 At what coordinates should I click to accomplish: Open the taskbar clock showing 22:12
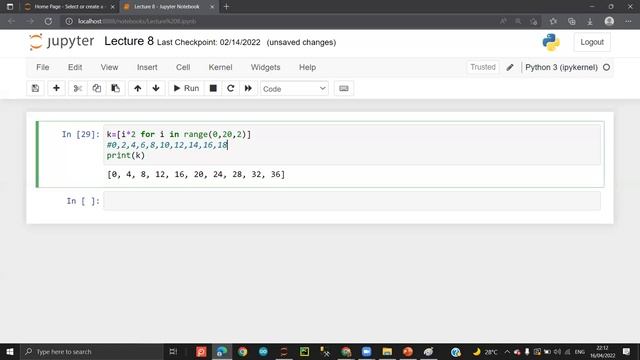602,352
